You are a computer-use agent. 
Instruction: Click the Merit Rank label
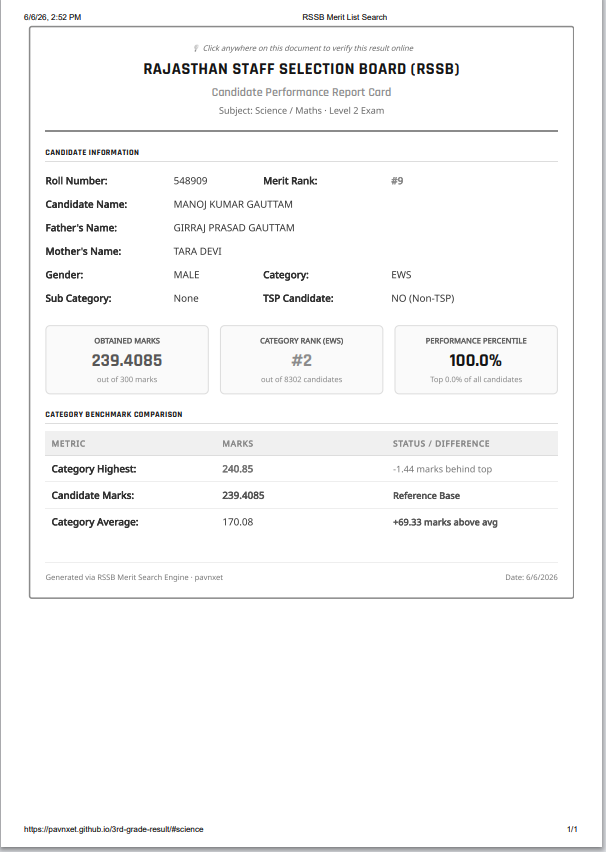(x=290, y=180)
